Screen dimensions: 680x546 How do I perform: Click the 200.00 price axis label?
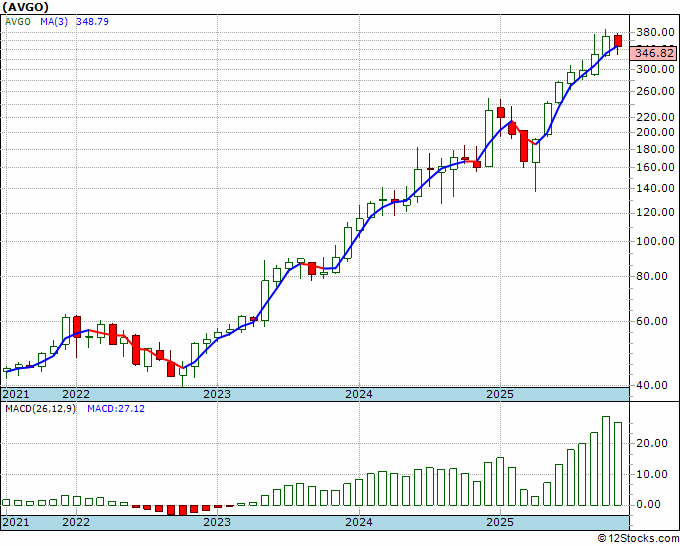point(655,132)
